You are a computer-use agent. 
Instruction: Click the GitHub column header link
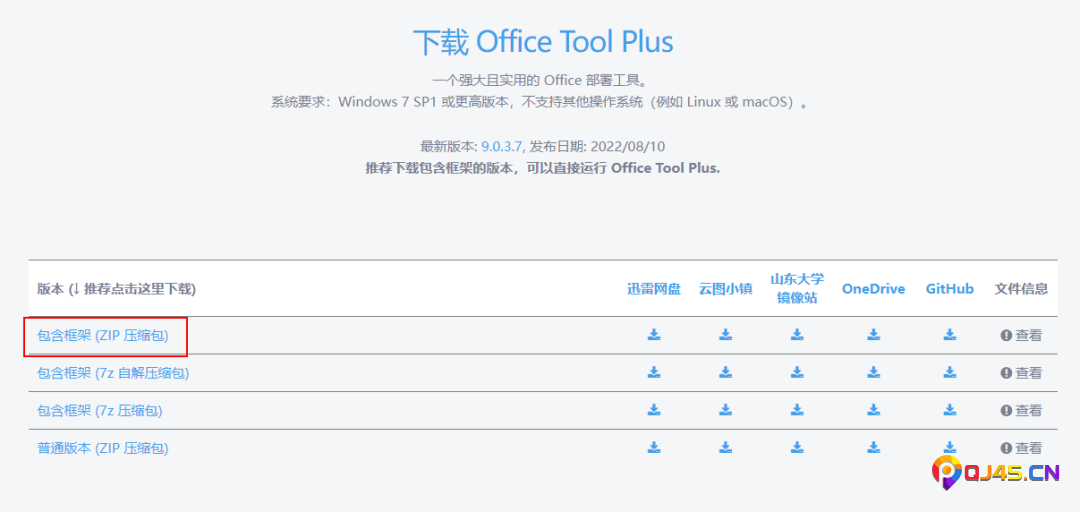coord(950,289)
